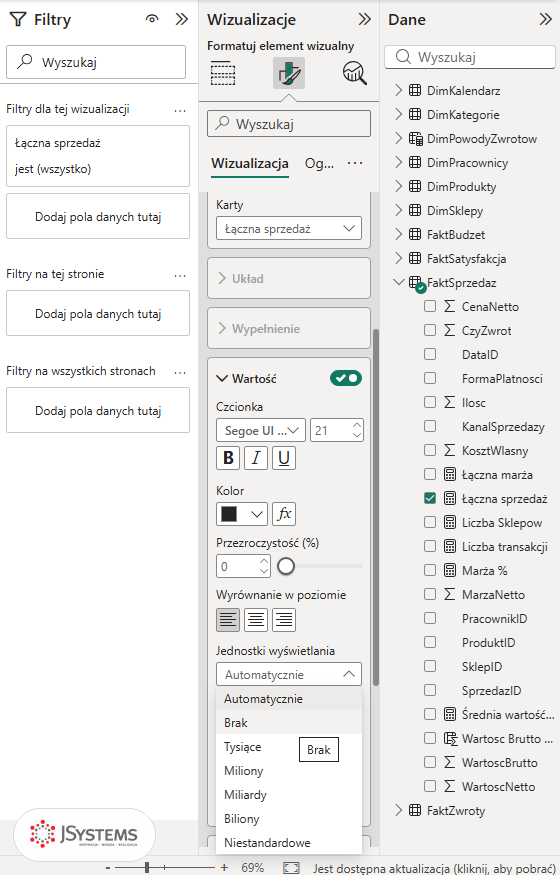Collapse the Wizualizacje pane with double arrows

364,20
